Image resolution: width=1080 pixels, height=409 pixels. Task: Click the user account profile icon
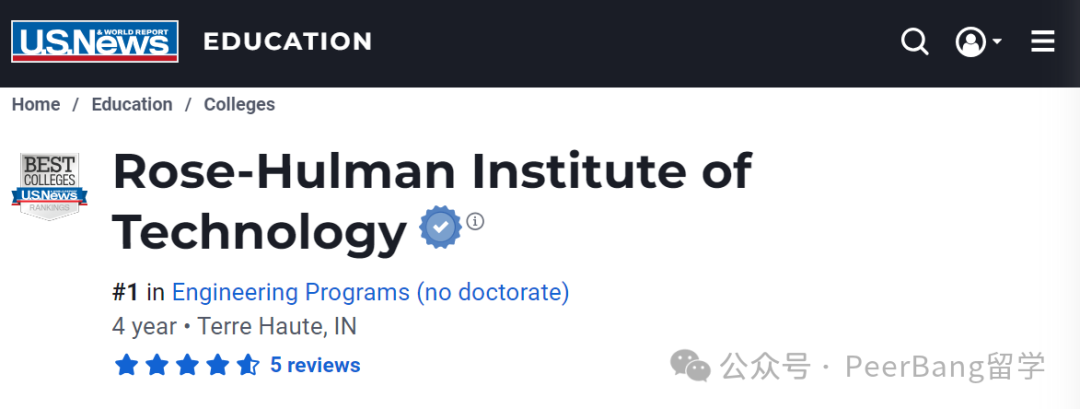[x=970, y=41]
